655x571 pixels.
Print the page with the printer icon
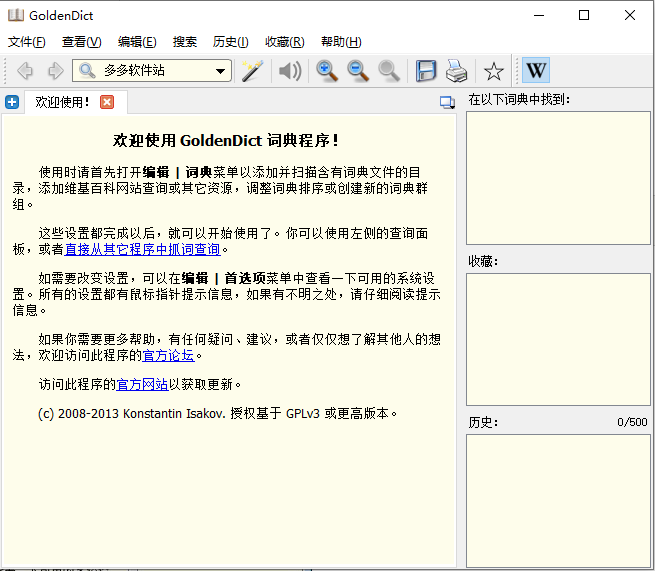(x=456, y=71)
